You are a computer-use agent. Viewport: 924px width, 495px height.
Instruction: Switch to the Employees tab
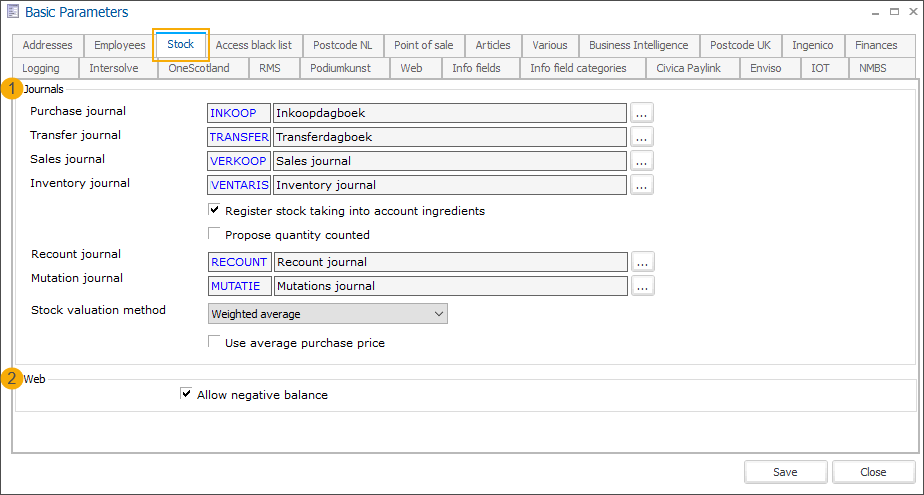(x=120, y=45)
